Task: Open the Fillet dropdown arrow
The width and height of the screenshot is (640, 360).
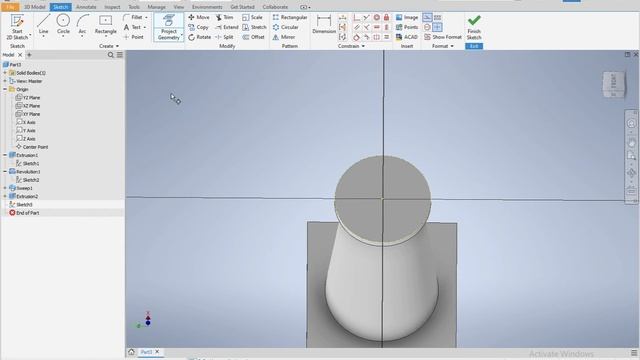Action: coord(146,18)
